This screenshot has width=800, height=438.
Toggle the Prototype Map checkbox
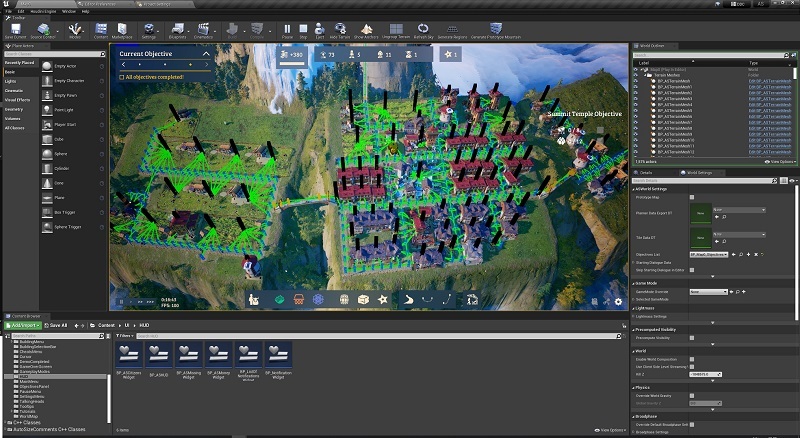tap(692, 197)
